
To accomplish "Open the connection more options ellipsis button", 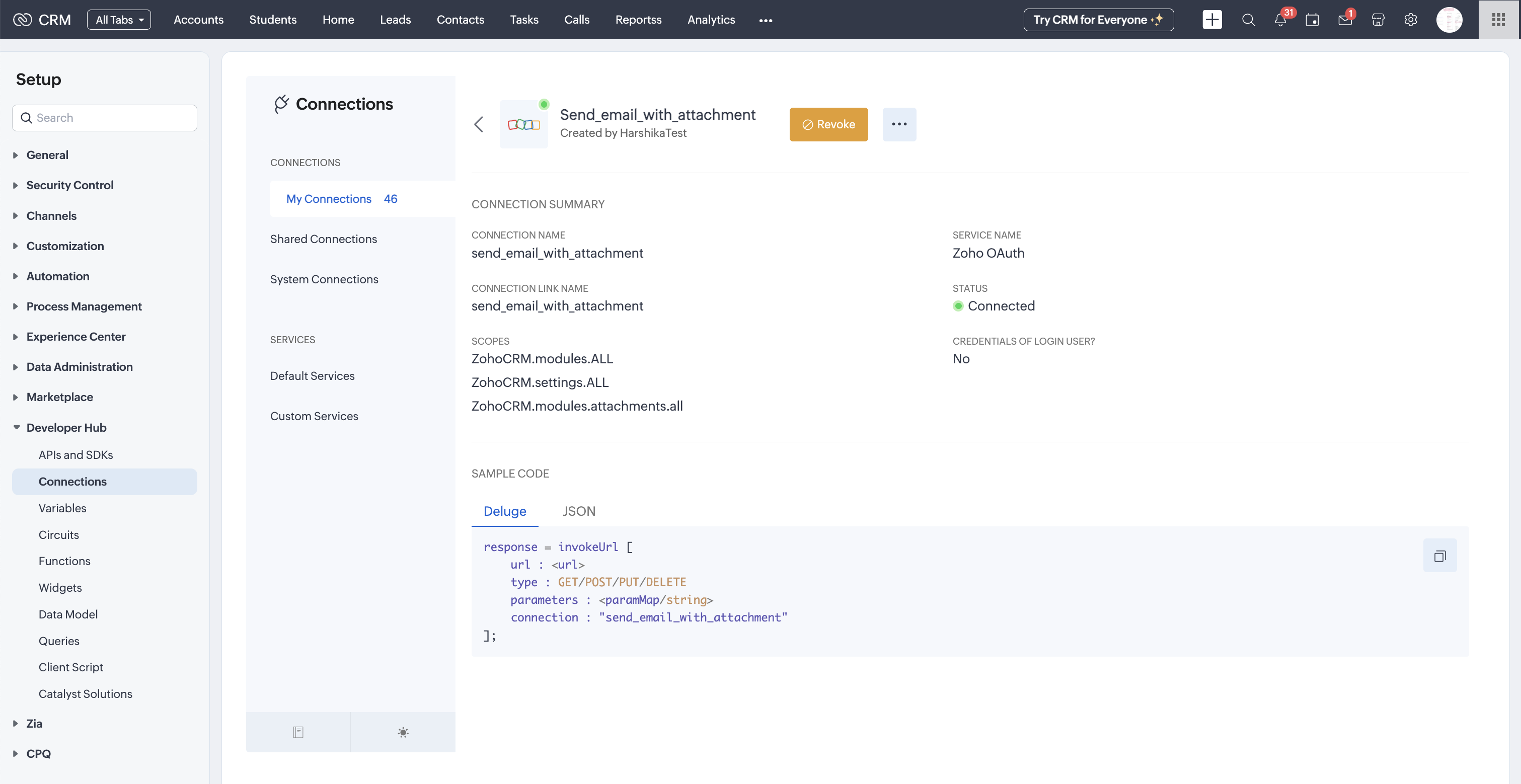I will click(x=899, y=125).
